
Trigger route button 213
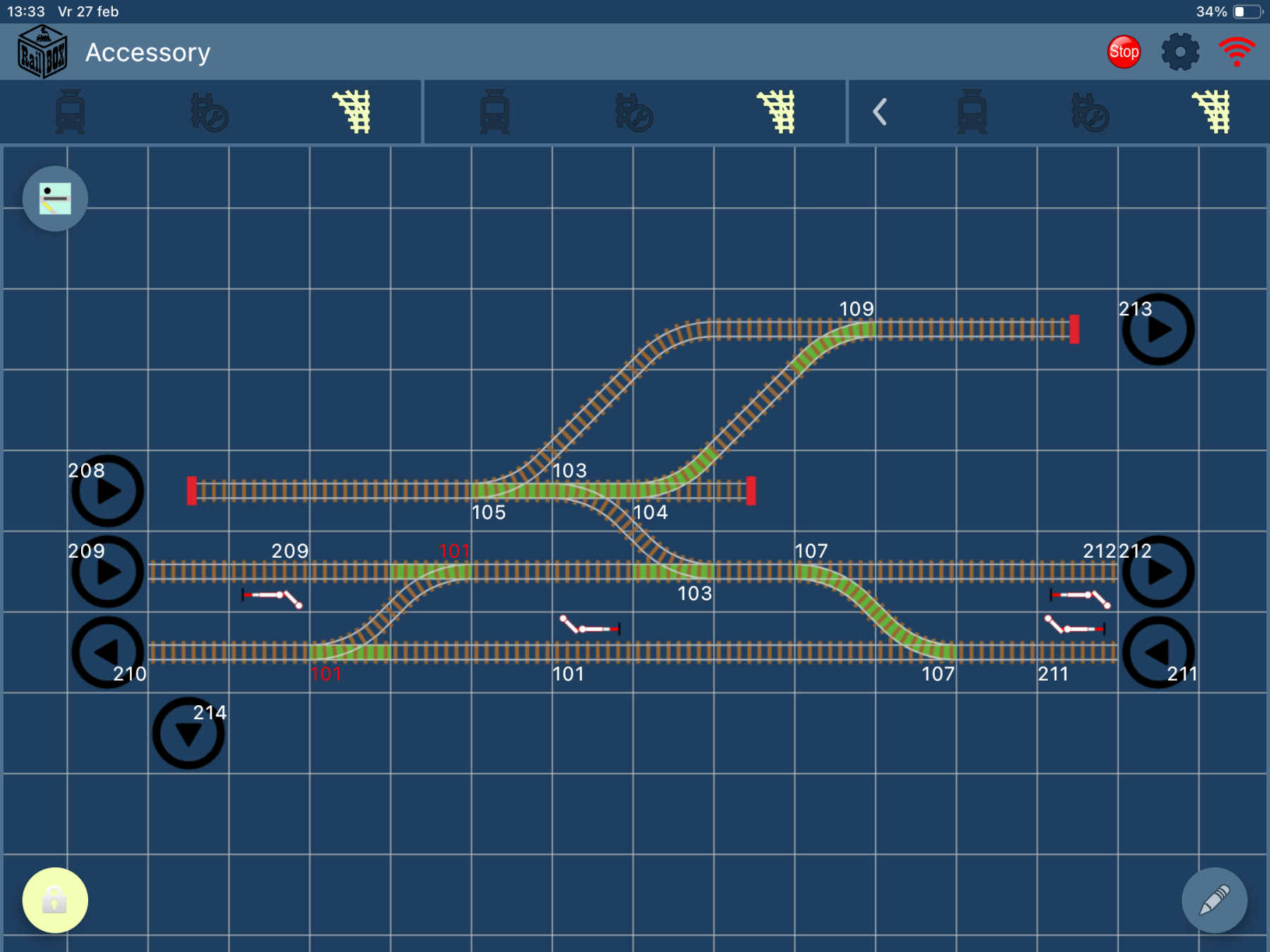(1158, 329)
